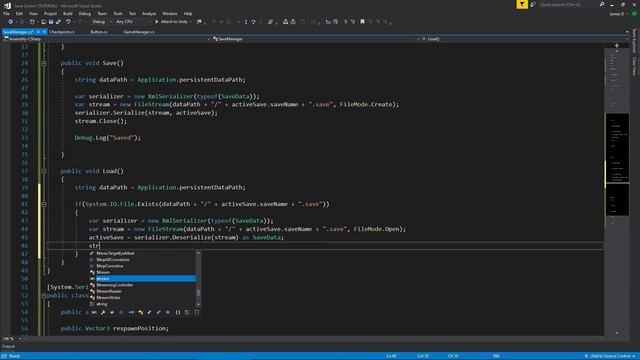The height and width of the screenshot is (360, 640).
Task: Click the Toggle Bookmark toolbar icon
Action: [x=362, y=22]
